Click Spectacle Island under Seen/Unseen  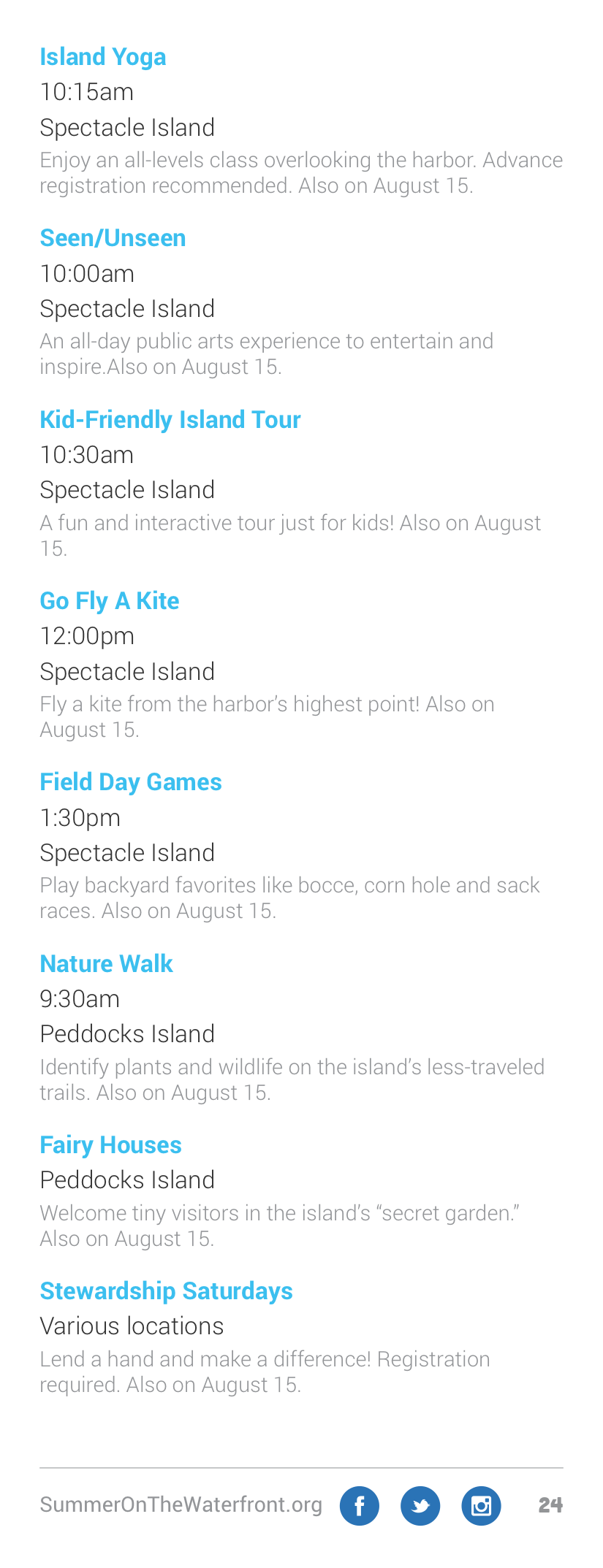[x=127, y=309]
